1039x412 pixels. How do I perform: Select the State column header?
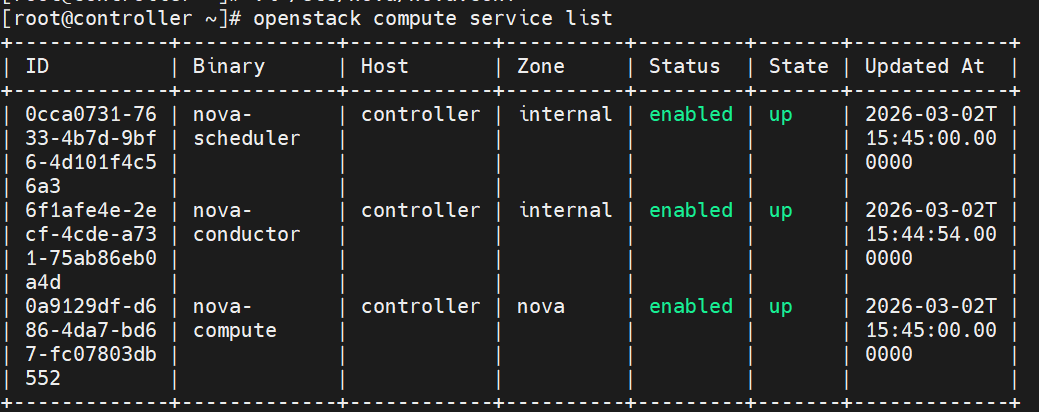(x=798, y=66)
